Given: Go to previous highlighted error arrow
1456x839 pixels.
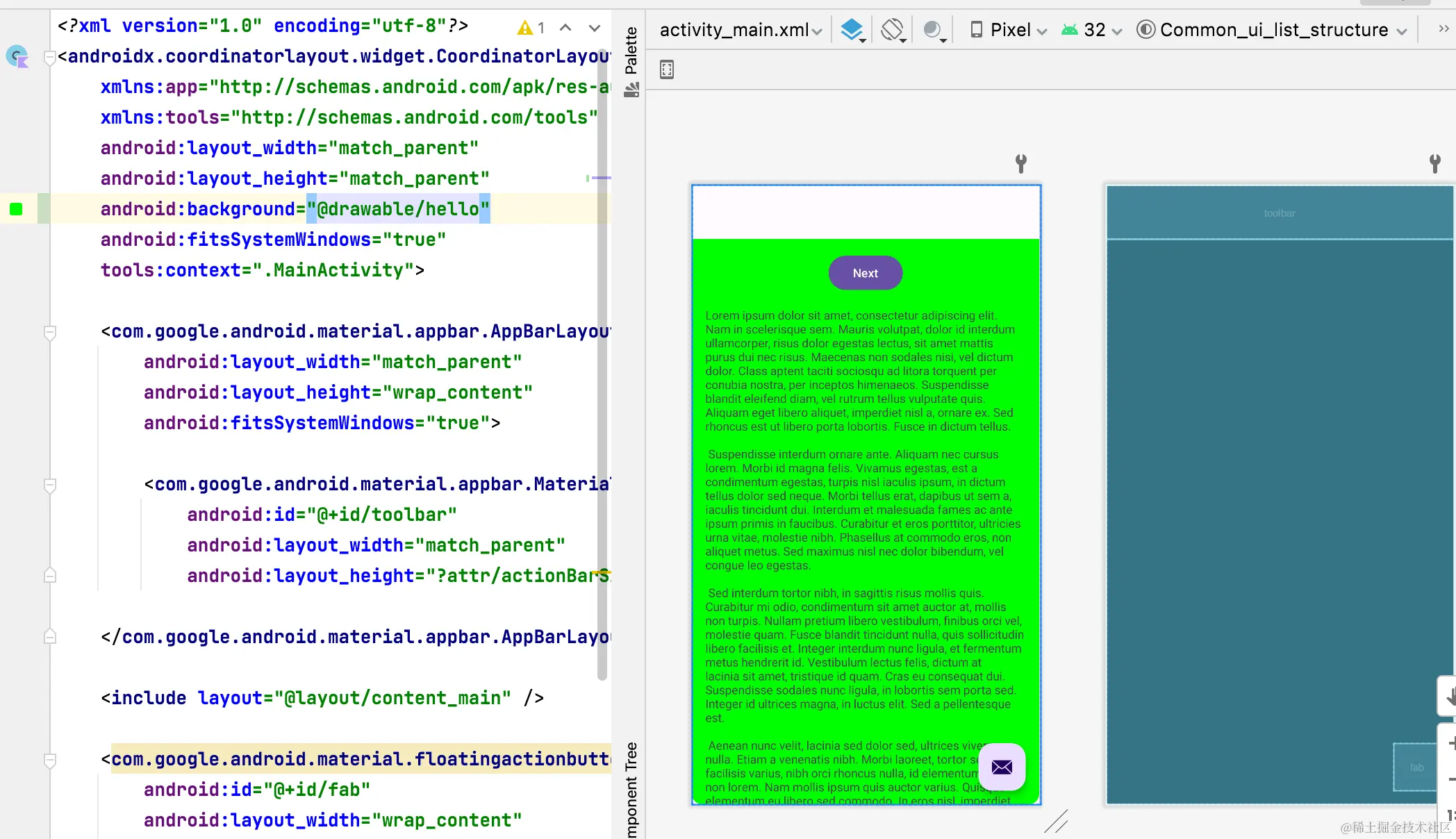Looking at the screenshot, I should coord(565,28).
